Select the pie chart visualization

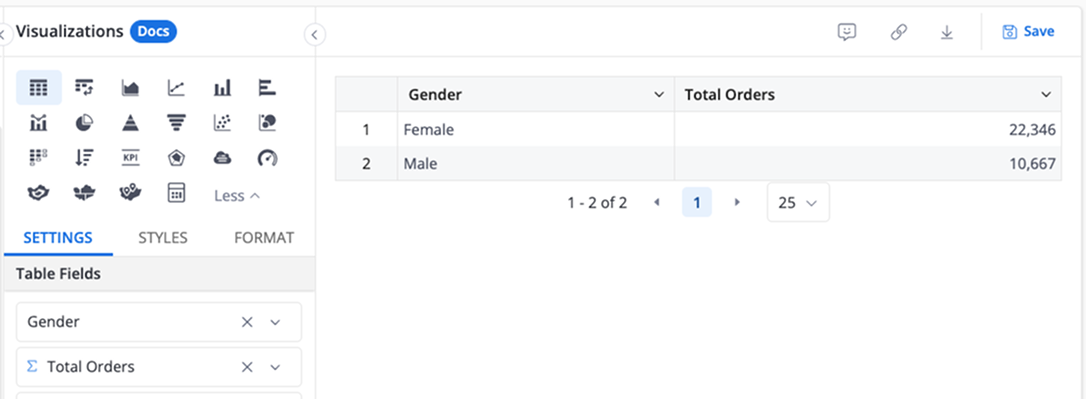click(84, 123)
